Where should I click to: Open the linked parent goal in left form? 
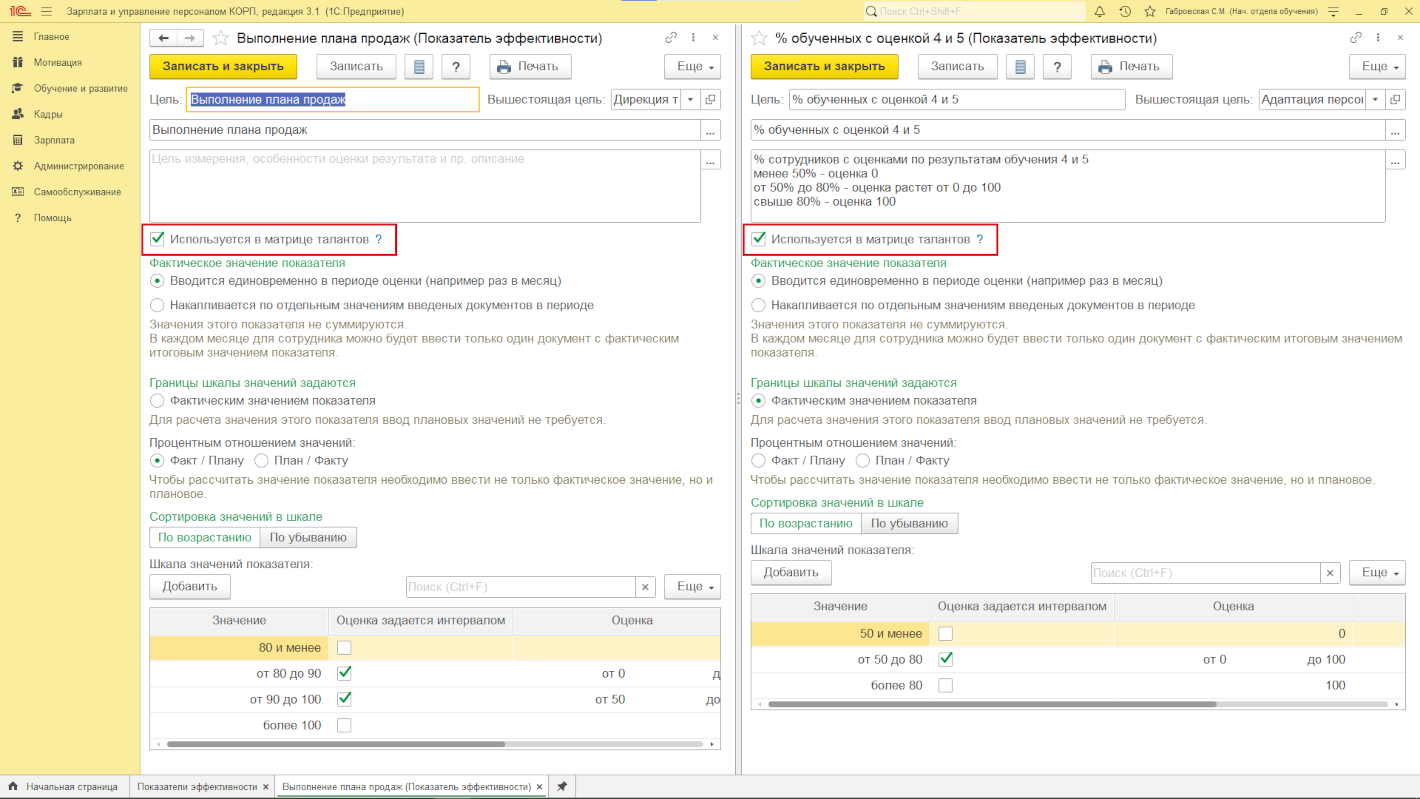pos(710,100)
